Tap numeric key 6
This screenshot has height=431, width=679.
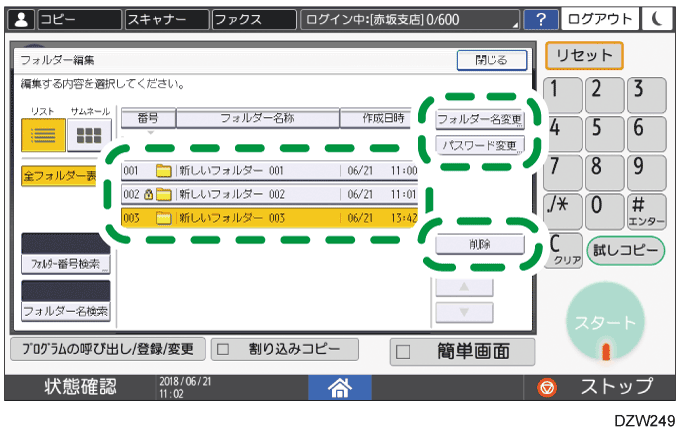[647, 134]
